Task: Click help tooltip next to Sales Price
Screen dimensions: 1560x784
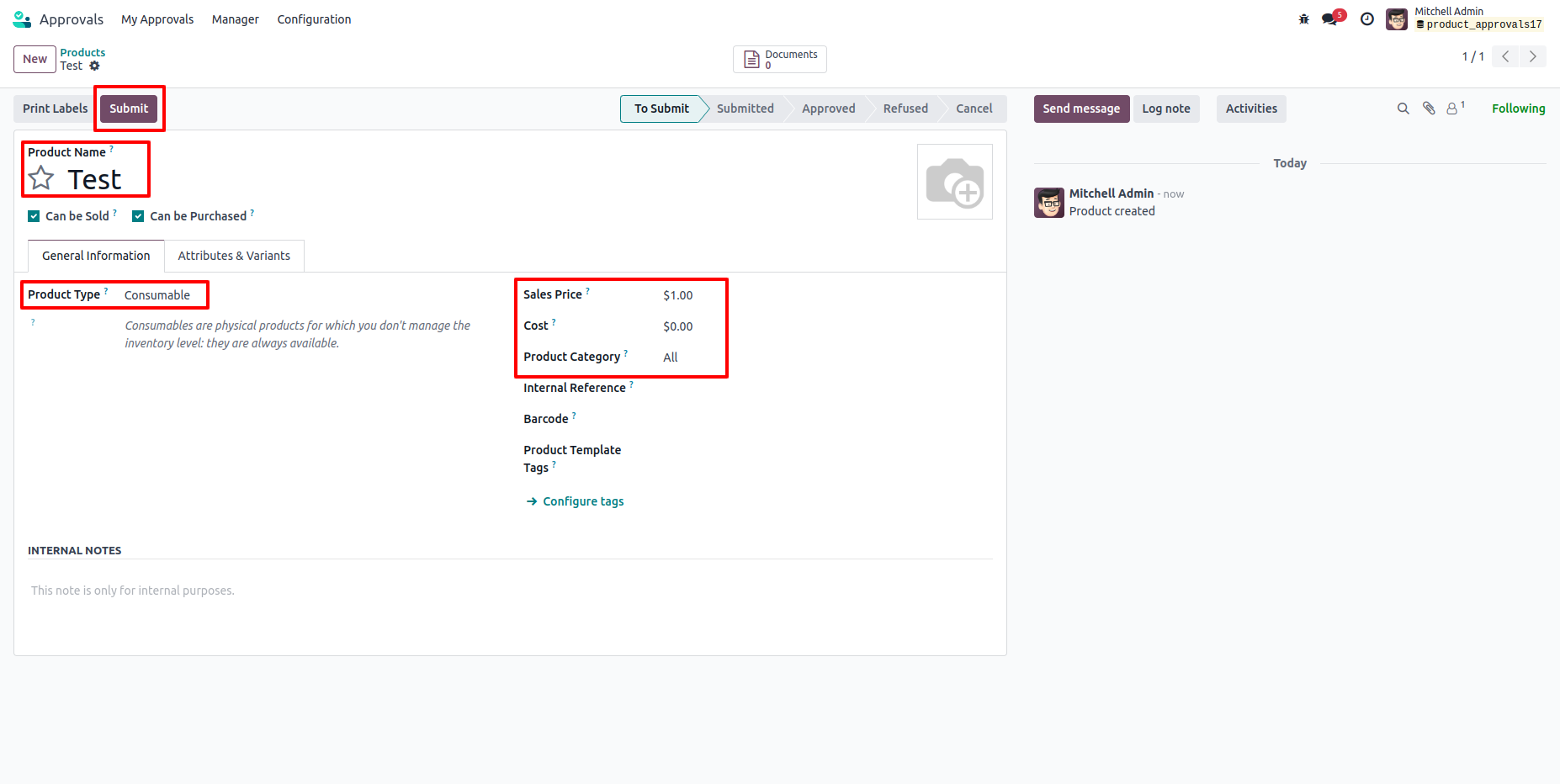Action: [587, 291]
